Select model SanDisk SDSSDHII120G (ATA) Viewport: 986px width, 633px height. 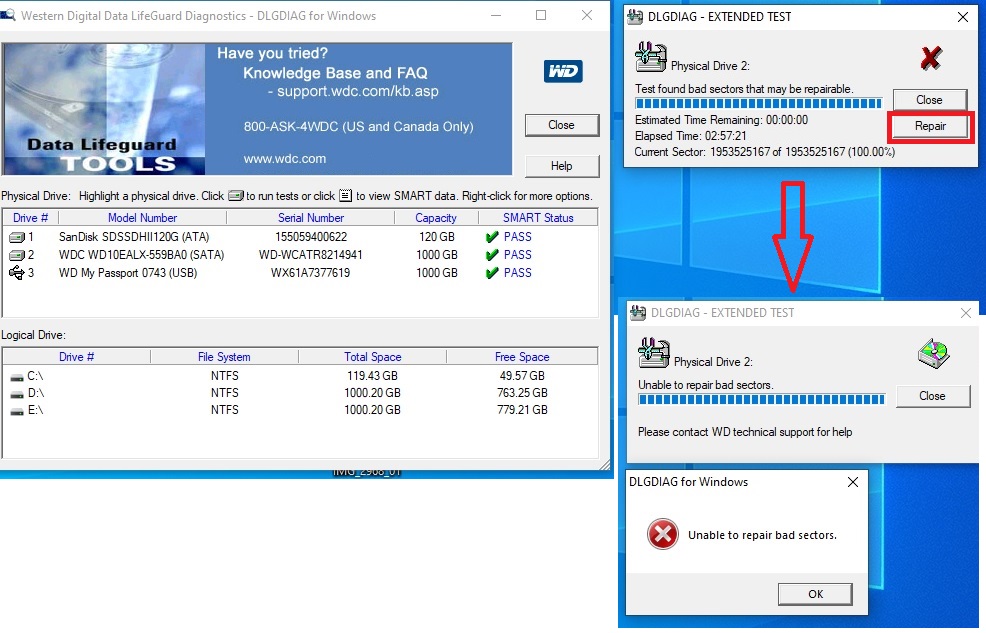point(134,237)
